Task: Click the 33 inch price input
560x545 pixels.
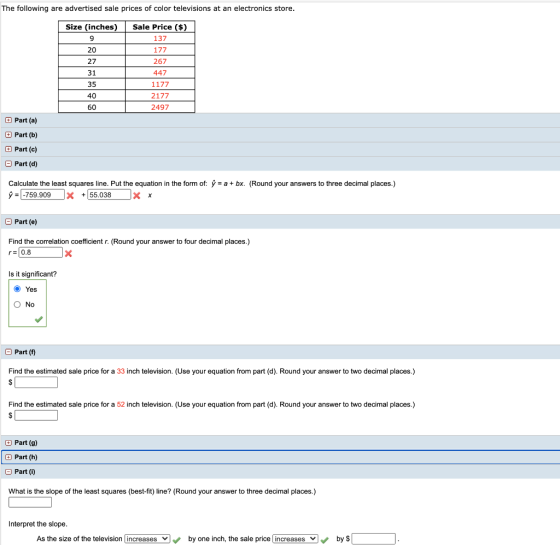Action: [x=36, y=382]
